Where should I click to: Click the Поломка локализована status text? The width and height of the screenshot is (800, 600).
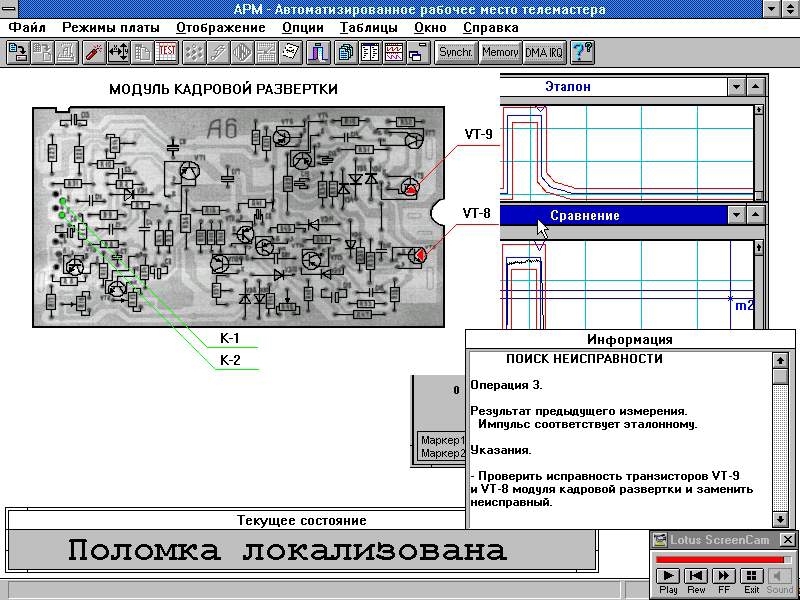point(287,550)
